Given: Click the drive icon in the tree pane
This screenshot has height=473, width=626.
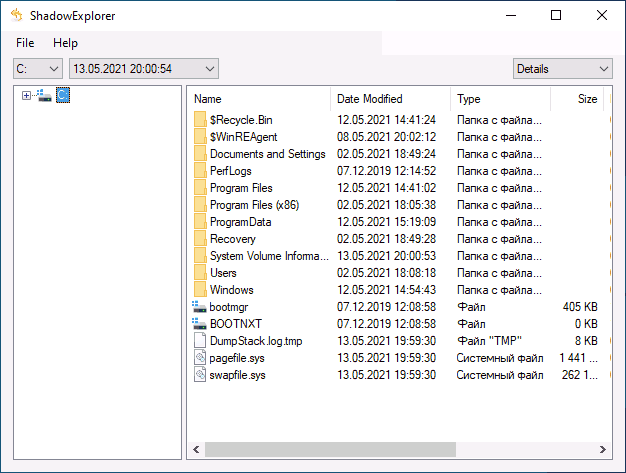Looking at the screenshot, I should (44, 96).
